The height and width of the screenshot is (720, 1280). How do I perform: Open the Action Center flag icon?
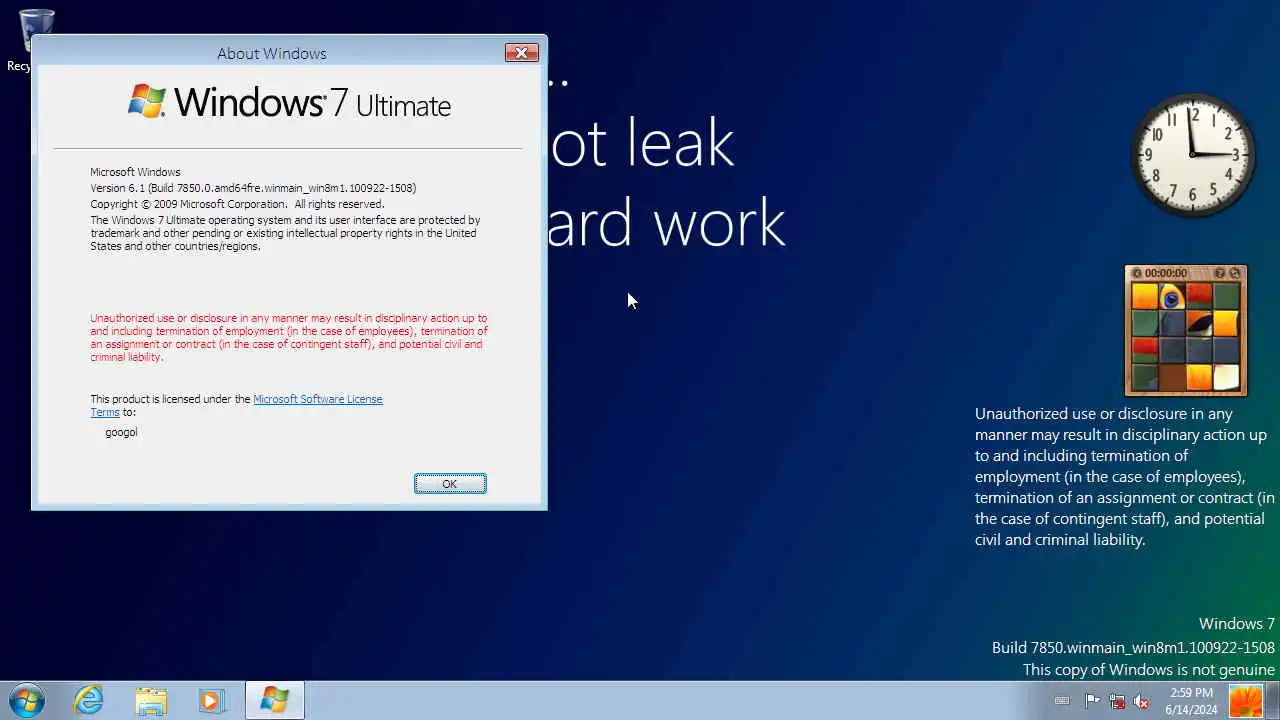1093,701
